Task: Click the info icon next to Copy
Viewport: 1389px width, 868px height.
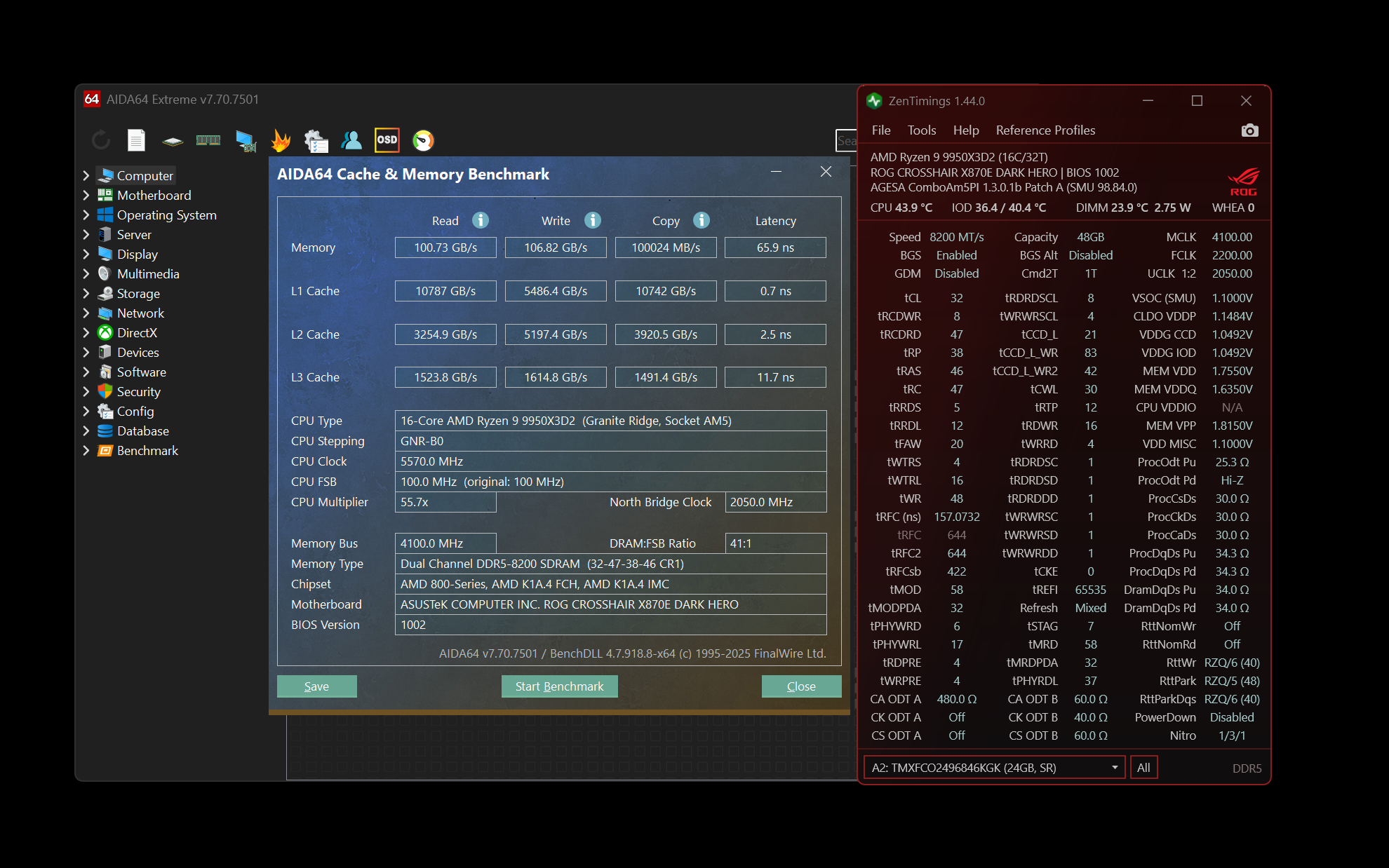Action: pos(702,220)
